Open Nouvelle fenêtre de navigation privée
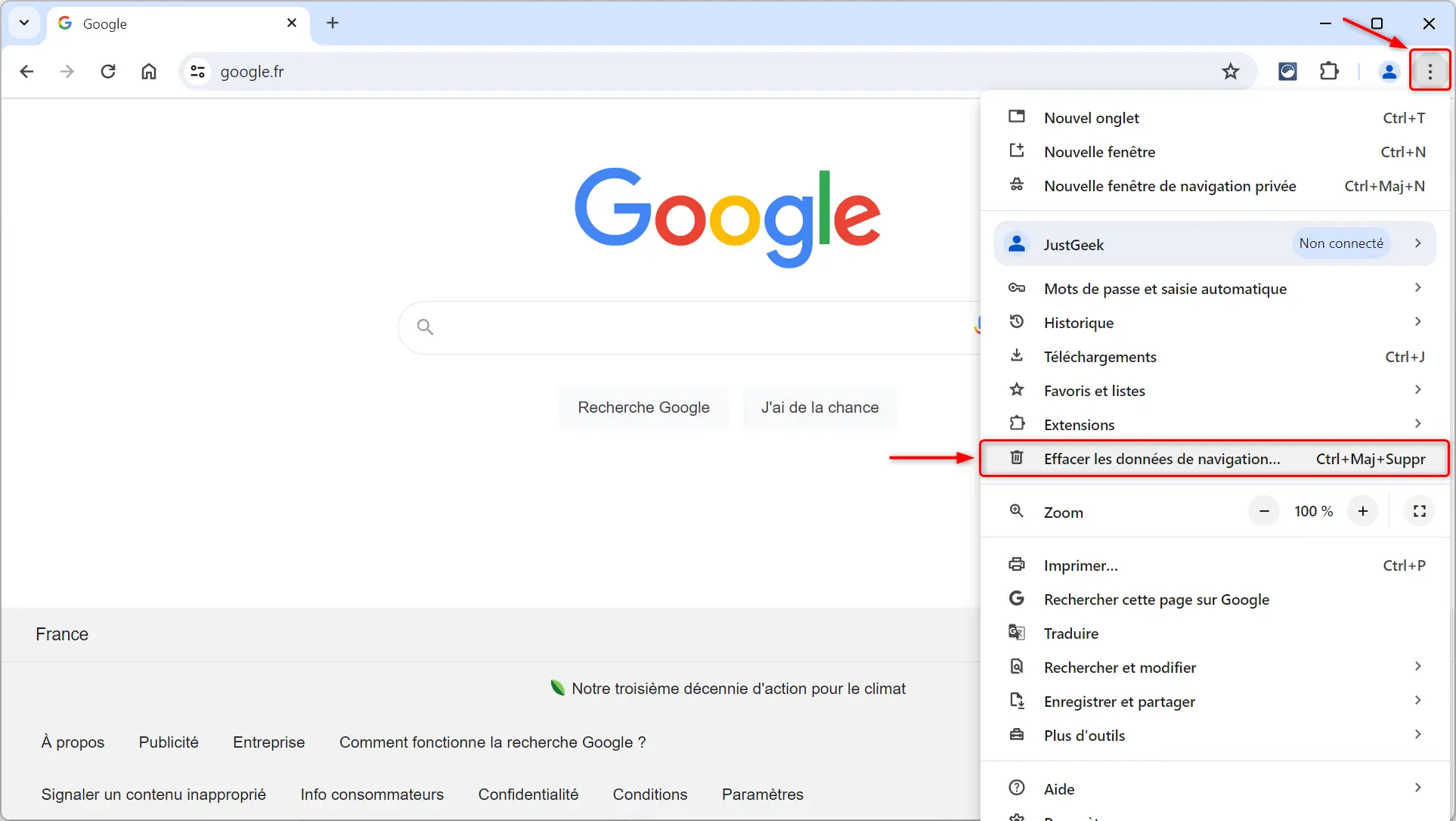 pyautogui.click(x=1216, y=186)
